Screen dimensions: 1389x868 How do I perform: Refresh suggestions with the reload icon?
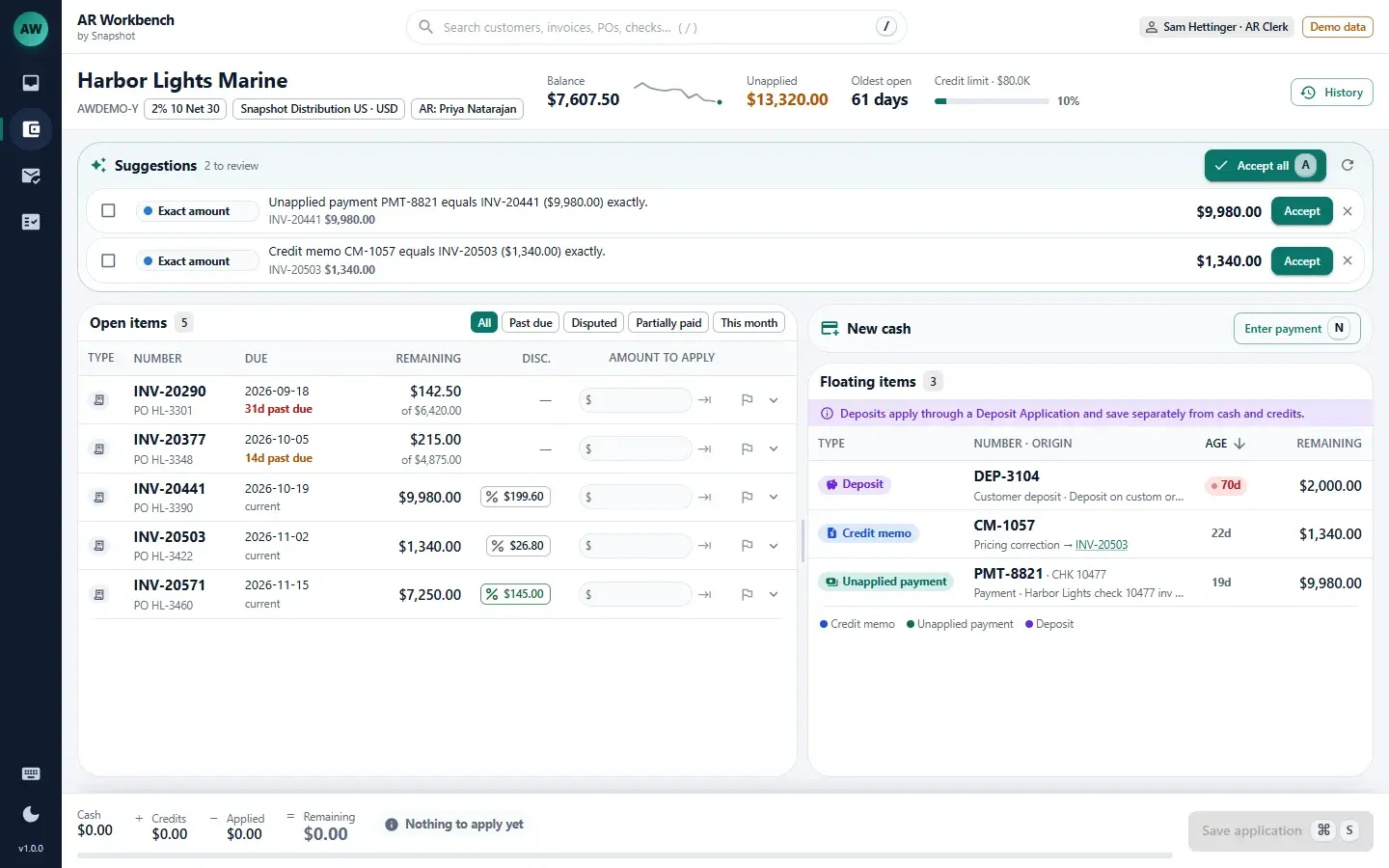pyautogui.click(x=1348, y=165)
